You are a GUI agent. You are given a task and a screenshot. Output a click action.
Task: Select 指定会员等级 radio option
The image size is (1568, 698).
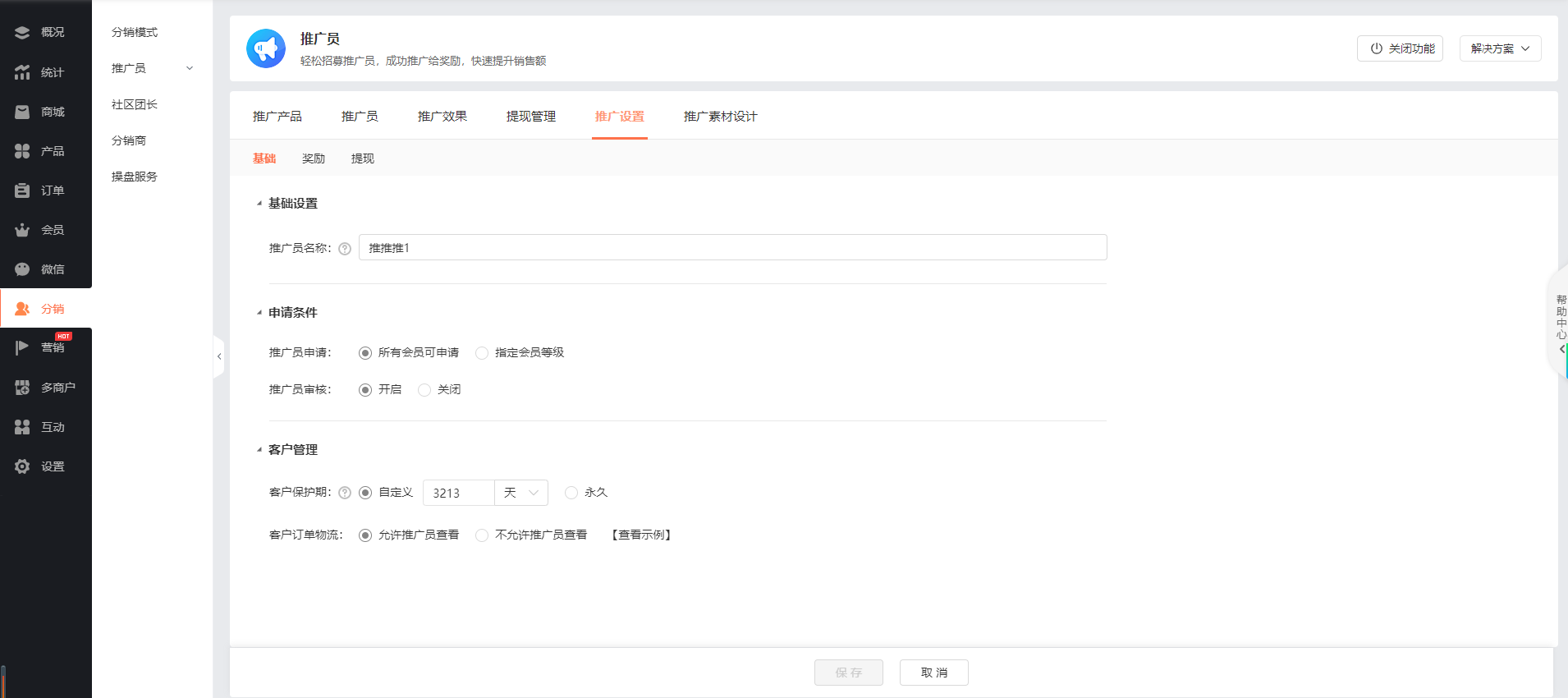[x=482, y=353]
